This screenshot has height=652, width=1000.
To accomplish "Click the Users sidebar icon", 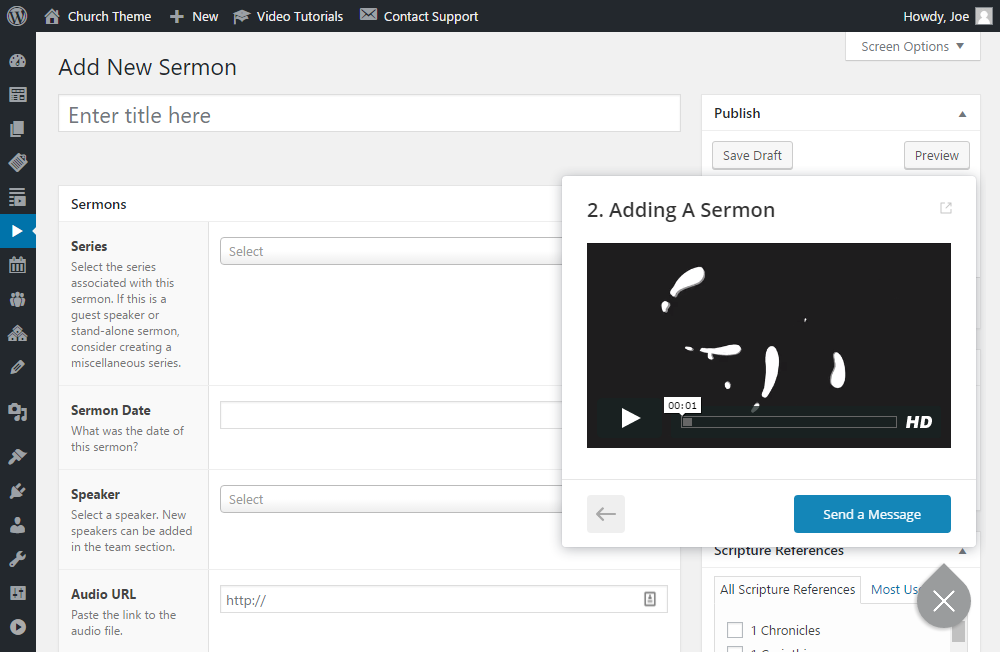I will [x=17, y=525].
